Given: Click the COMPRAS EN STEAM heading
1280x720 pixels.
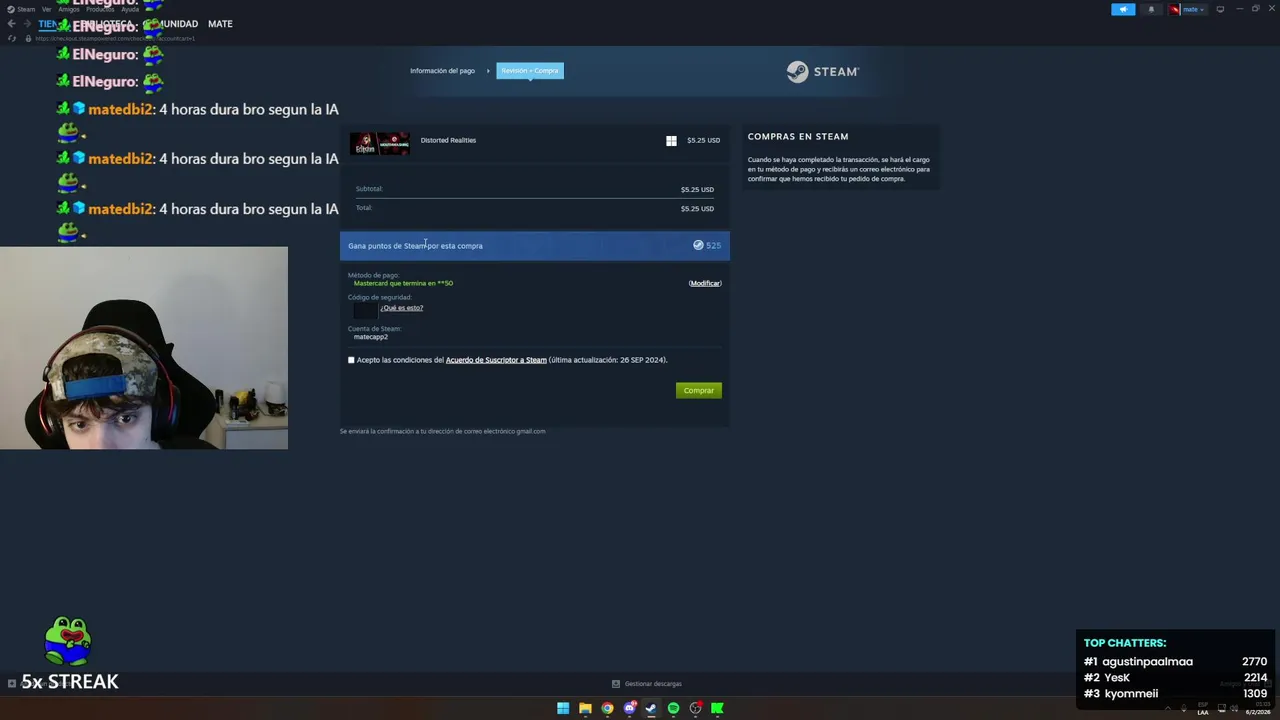Looking at the screenshot, I should (x=798, y=136).
